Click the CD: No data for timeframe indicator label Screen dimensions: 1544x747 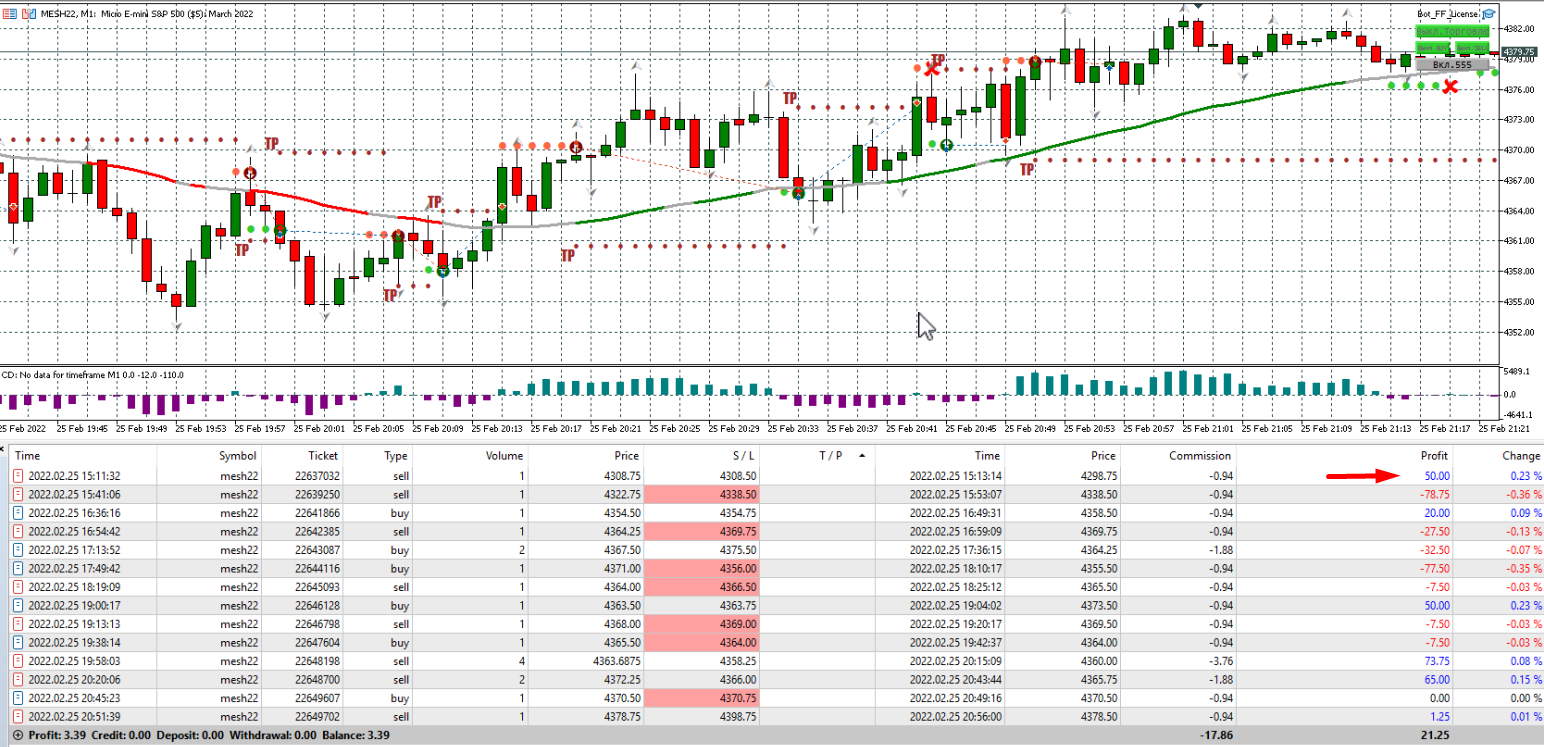coord(92,375)
